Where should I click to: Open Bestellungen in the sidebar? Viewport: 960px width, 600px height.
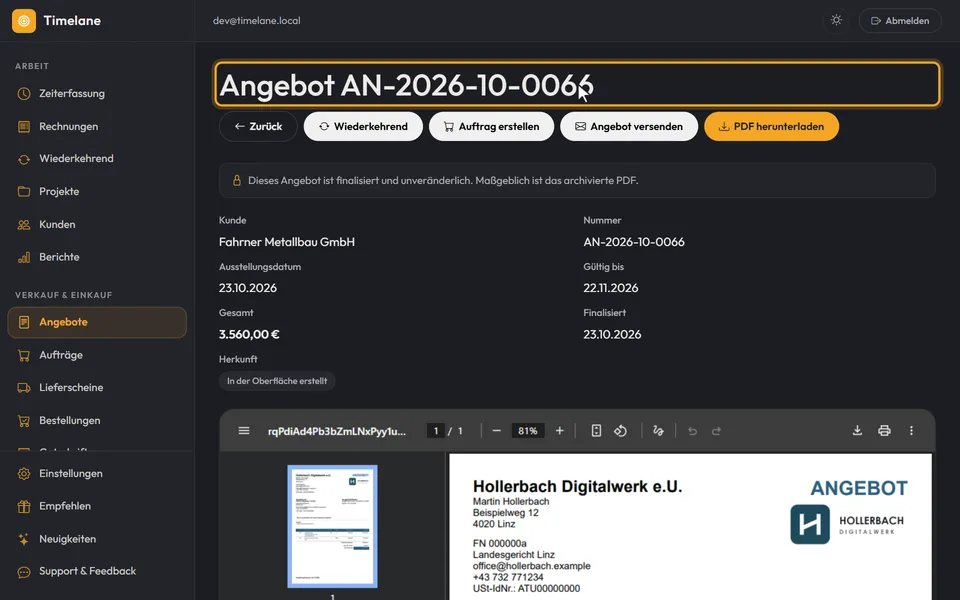[x=97, y=421]
